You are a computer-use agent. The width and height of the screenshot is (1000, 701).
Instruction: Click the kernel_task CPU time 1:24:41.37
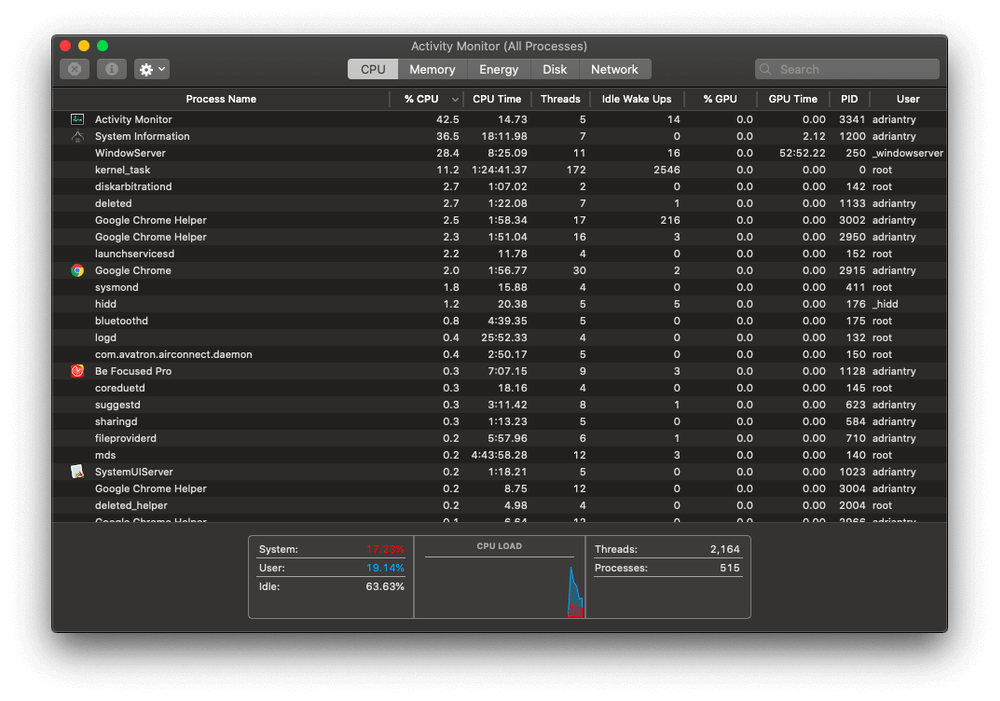click(x=499, y=170)
